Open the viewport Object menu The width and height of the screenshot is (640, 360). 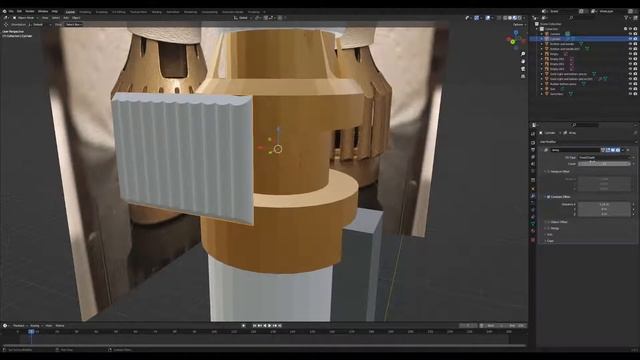click(x=76, y=18)
